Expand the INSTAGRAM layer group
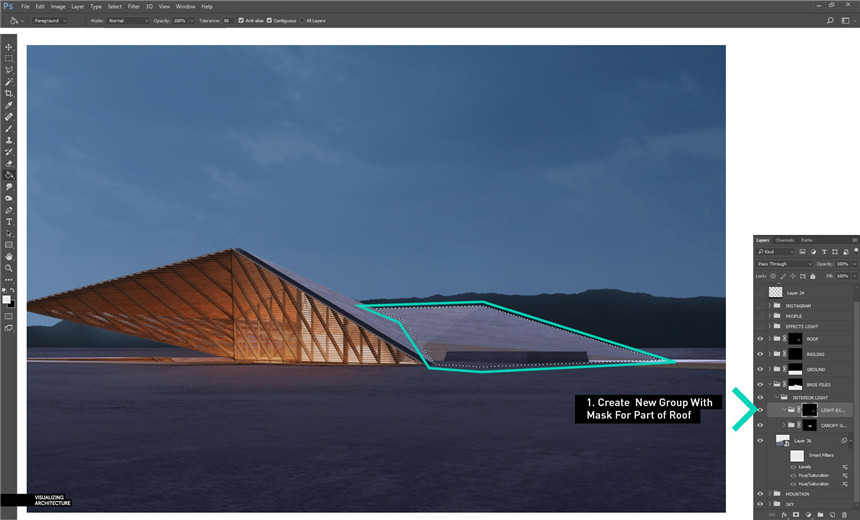The height and width of the screenshot is (520, 860). point(769,306)
